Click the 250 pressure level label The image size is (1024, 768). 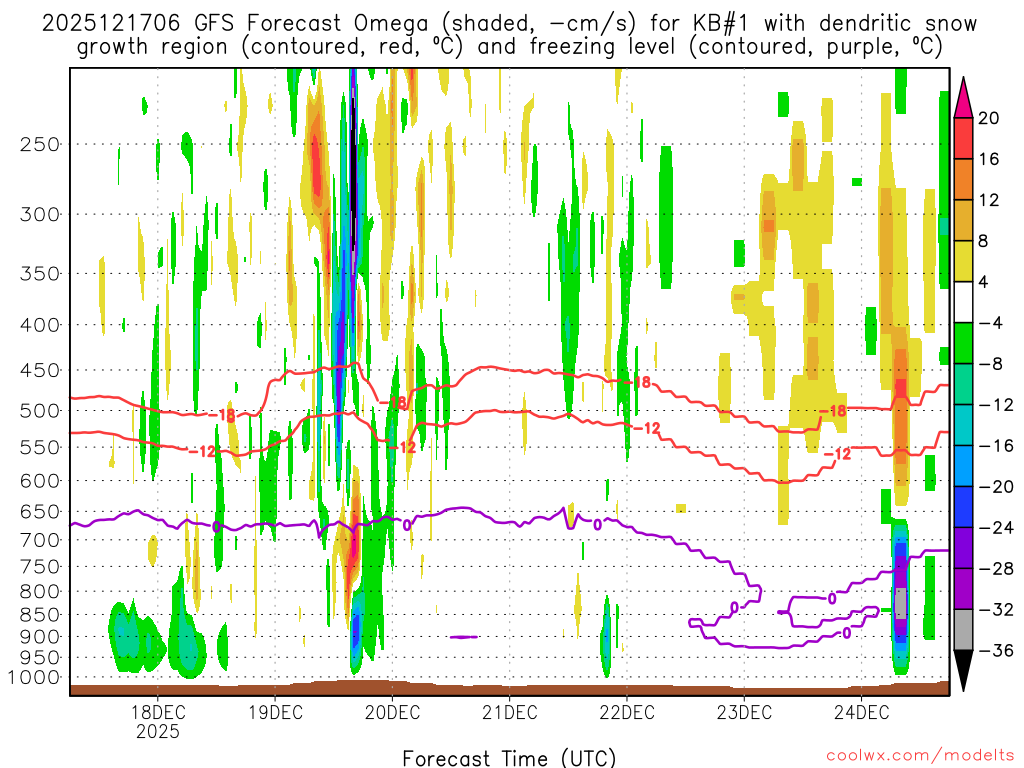click(x=40, y=144)
